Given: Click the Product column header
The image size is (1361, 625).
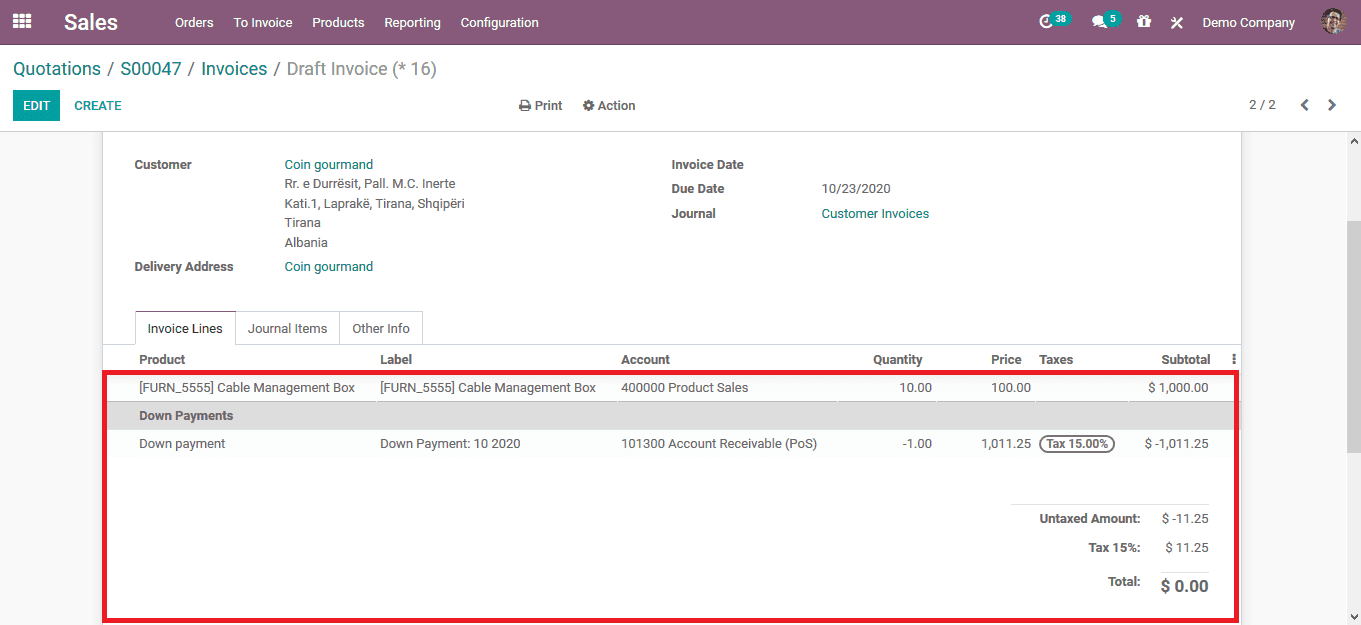Looking at the screenshot, I should (x=162, y=359).
